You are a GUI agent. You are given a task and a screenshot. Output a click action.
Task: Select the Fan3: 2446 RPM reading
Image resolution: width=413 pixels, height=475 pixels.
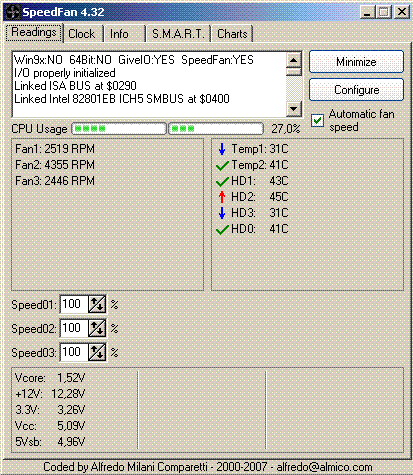(x=55, y=181)
